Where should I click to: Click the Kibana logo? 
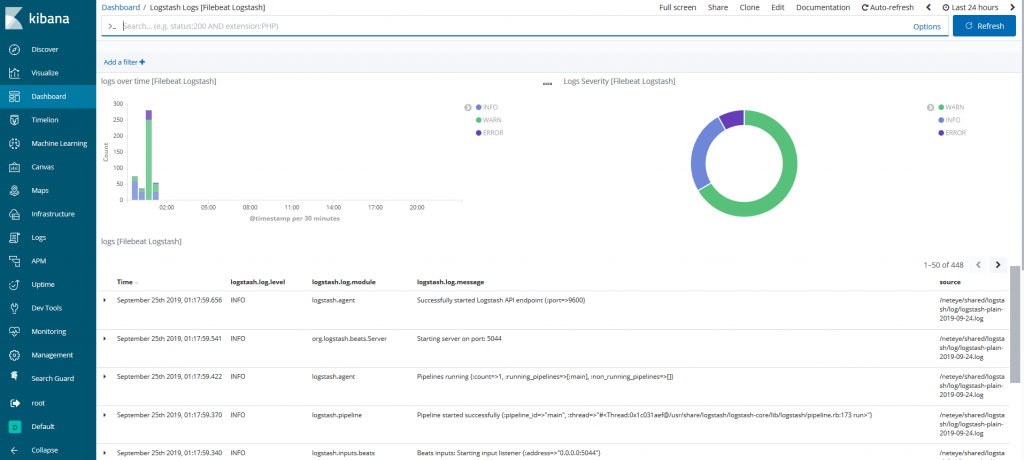coord(38,18)
